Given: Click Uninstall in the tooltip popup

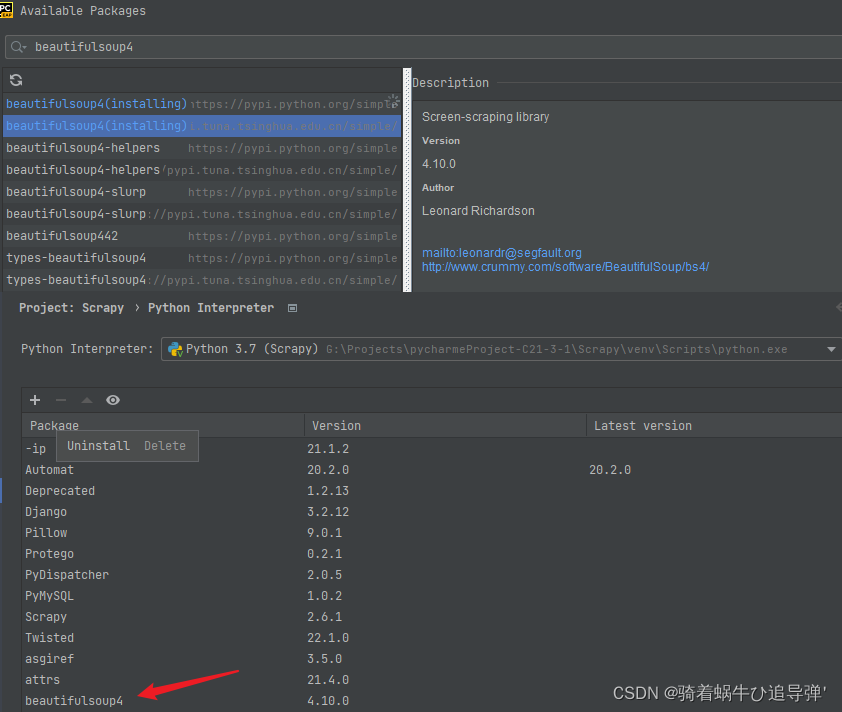Looking at the screenshot, I should pyautogui.click(x=98, y=446).
